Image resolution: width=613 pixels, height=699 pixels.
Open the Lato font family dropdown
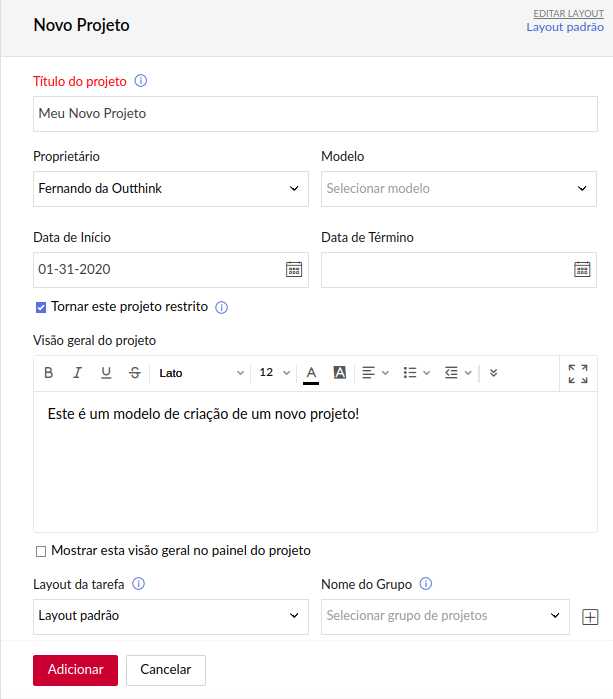(x=201, y=373)
